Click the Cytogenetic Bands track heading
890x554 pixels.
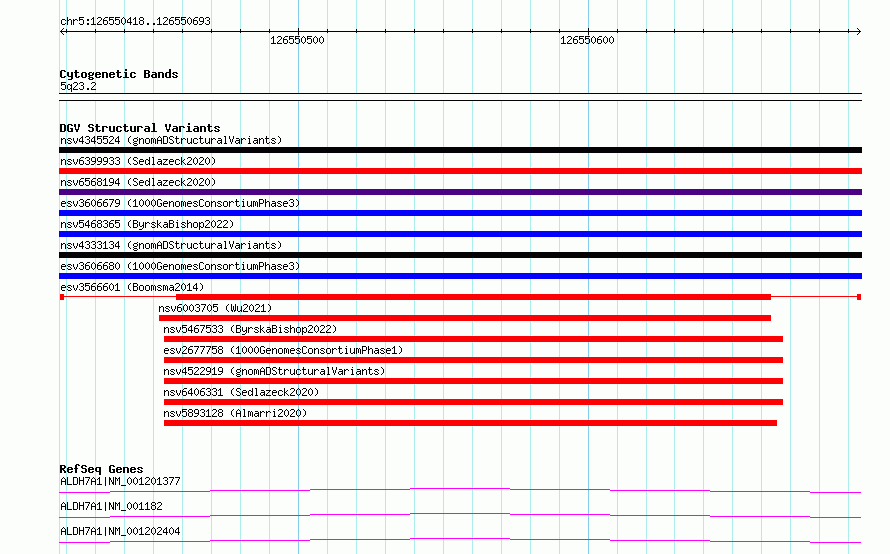pos(119,74)
